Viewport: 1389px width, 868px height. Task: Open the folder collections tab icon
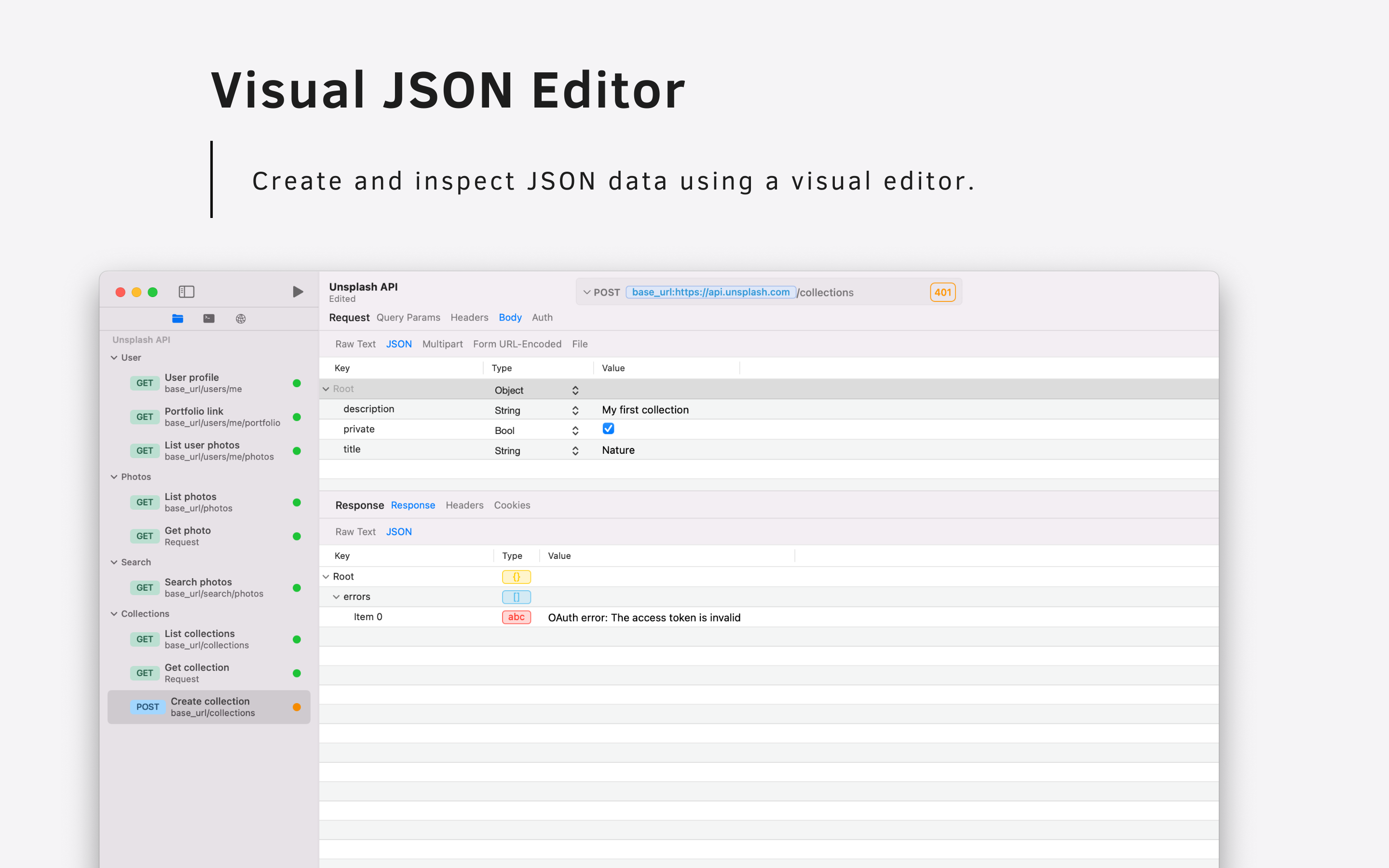(x=178, y=319)
